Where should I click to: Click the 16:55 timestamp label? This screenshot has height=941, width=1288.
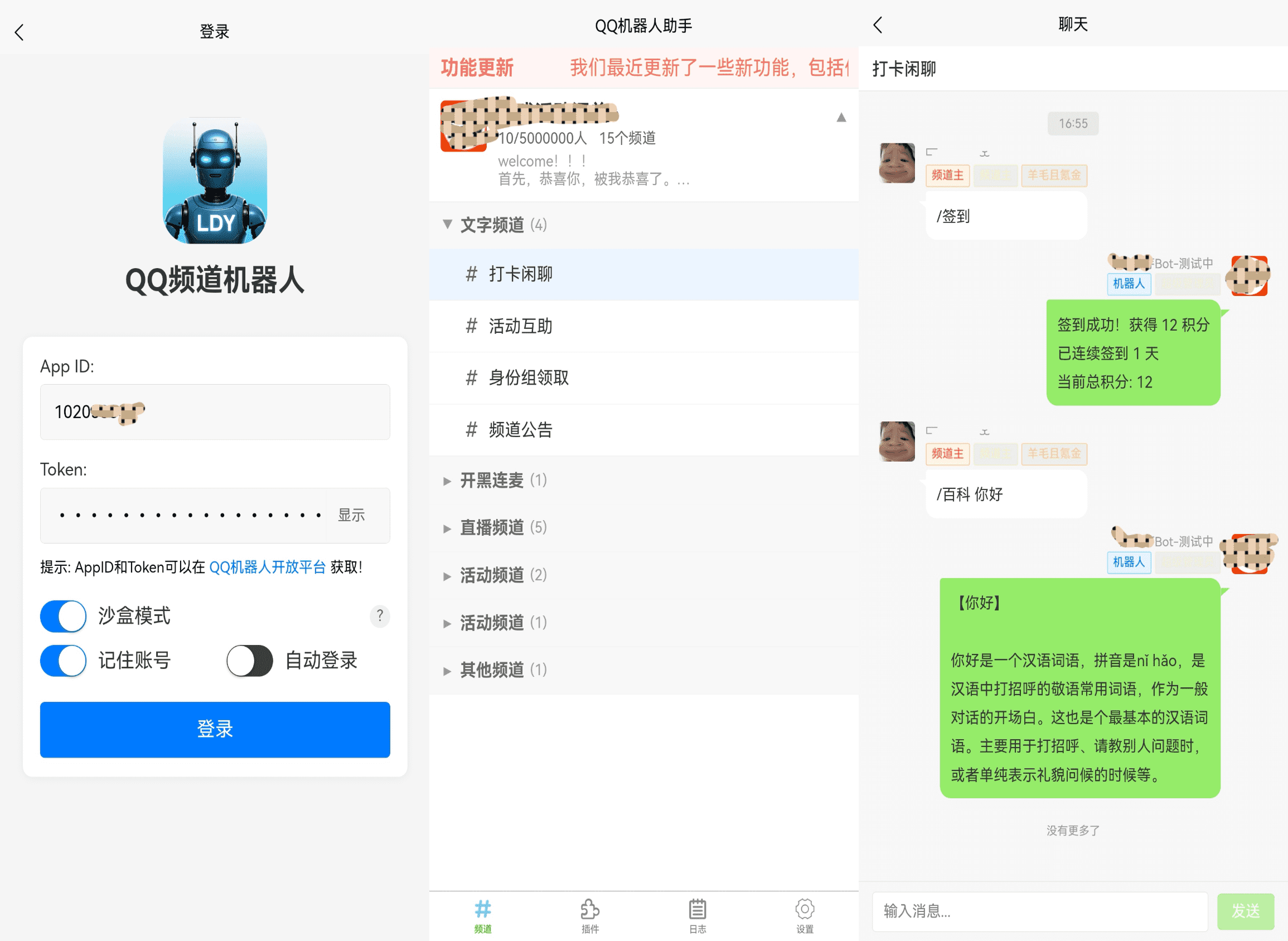[x=1073, y=124]
